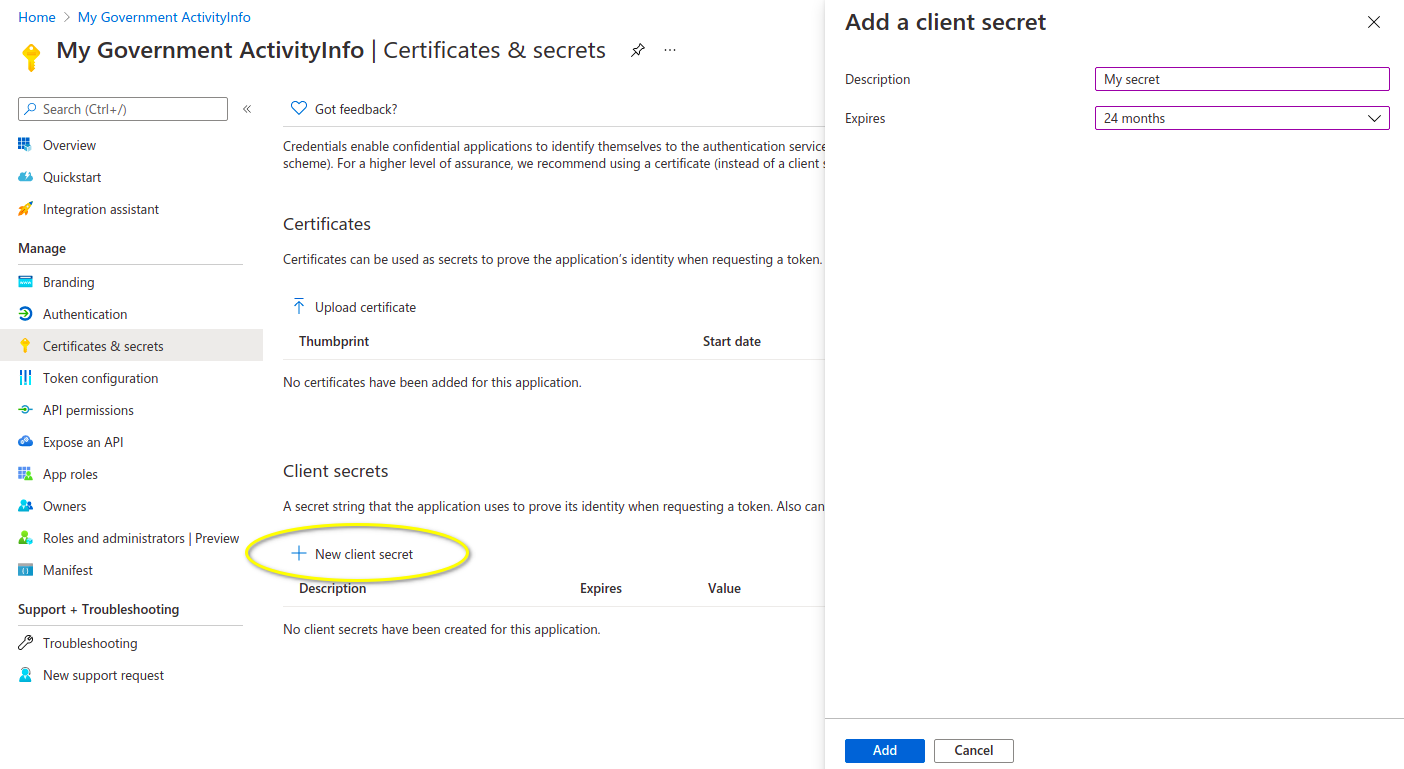The image size is (1404, 769).
Task: Select Token configuration menu item
Action: [x=100, y=378]
